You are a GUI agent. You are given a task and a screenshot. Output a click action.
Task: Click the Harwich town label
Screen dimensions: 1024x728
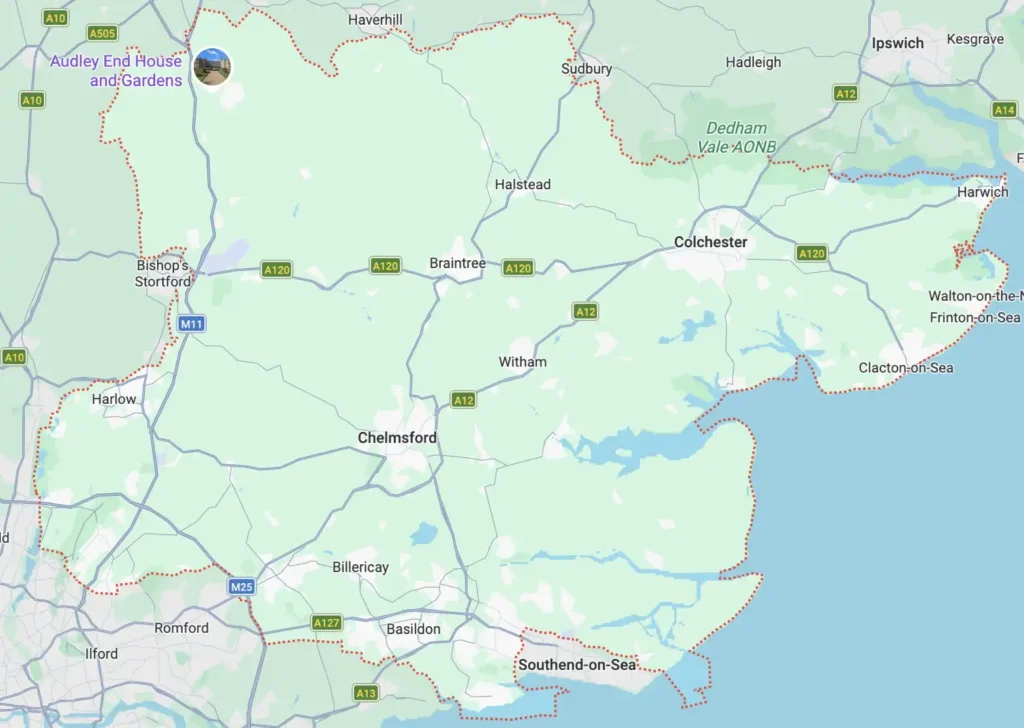click(983, 192)
